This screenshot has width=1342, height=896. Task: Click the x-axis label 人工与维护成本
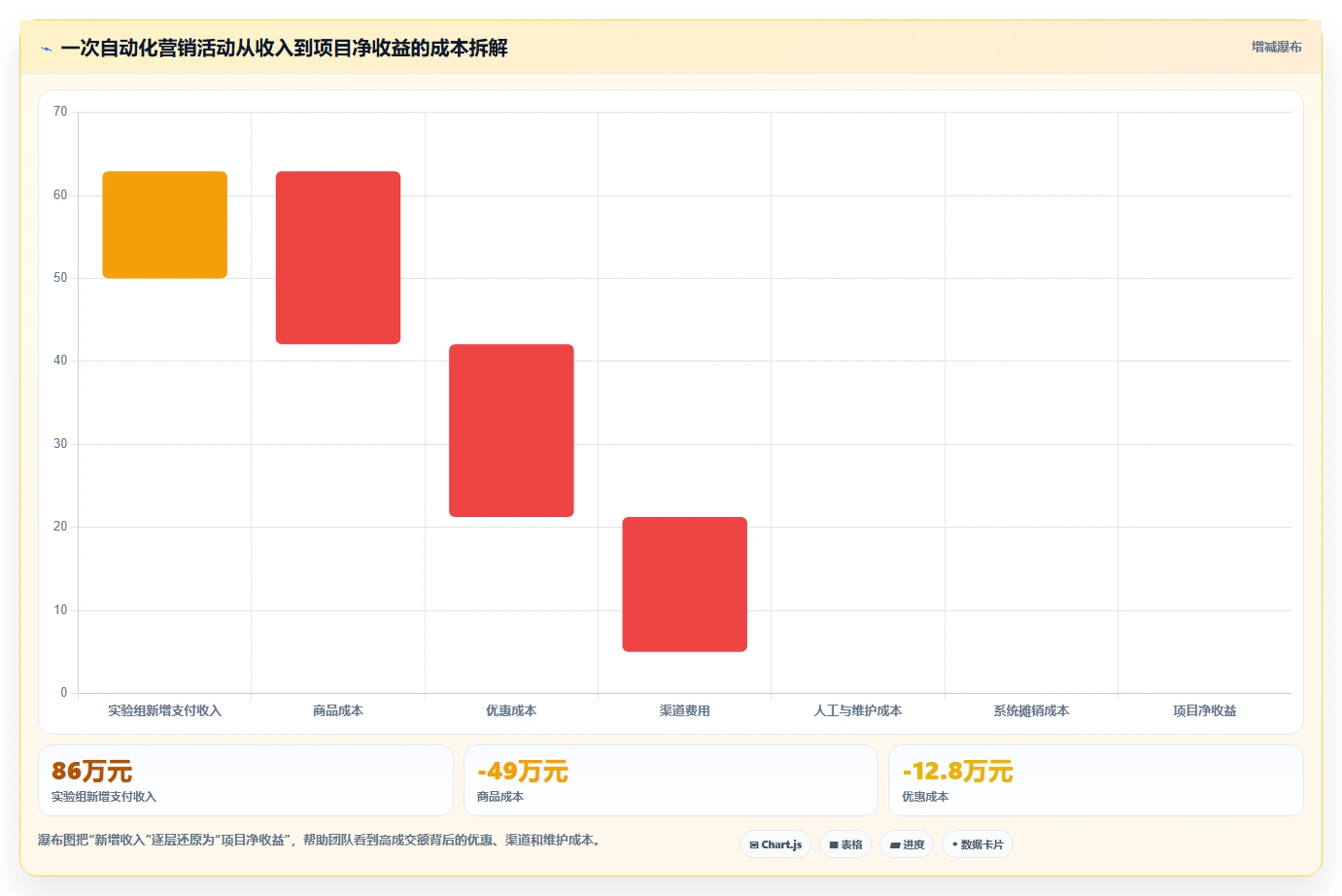[x=858, y=710]
